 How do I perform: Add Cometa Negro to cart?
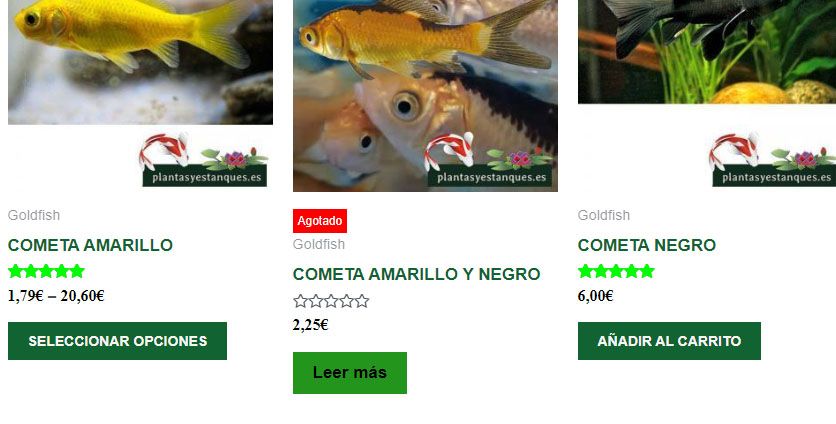(669, 341)
